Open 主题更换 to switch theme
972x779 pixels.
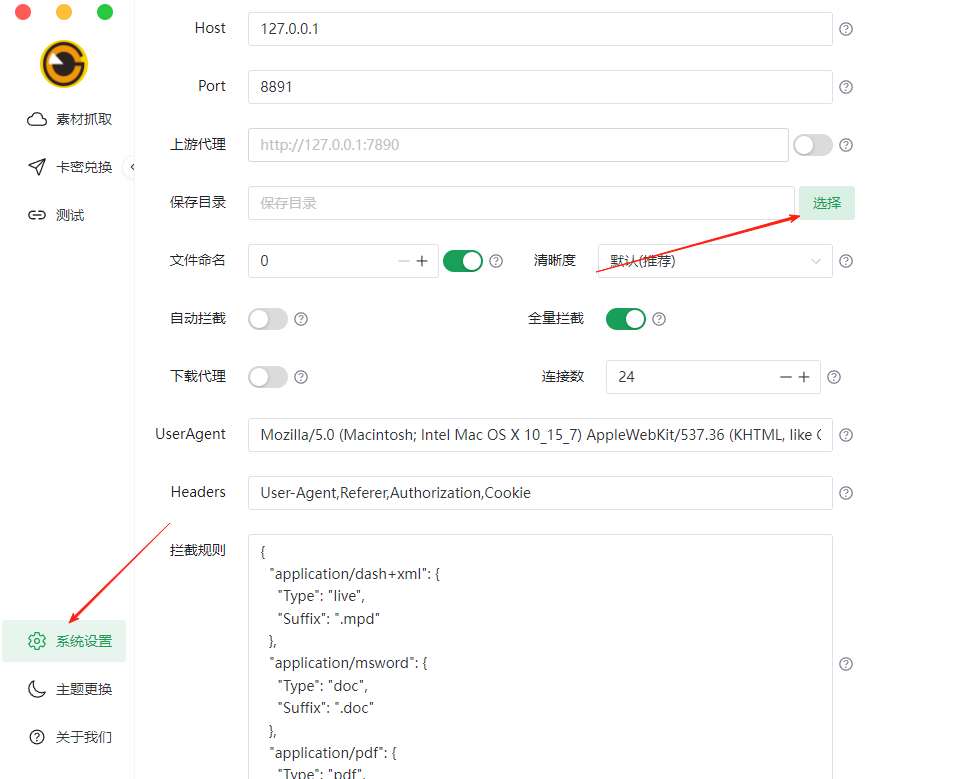click(70, 689)
